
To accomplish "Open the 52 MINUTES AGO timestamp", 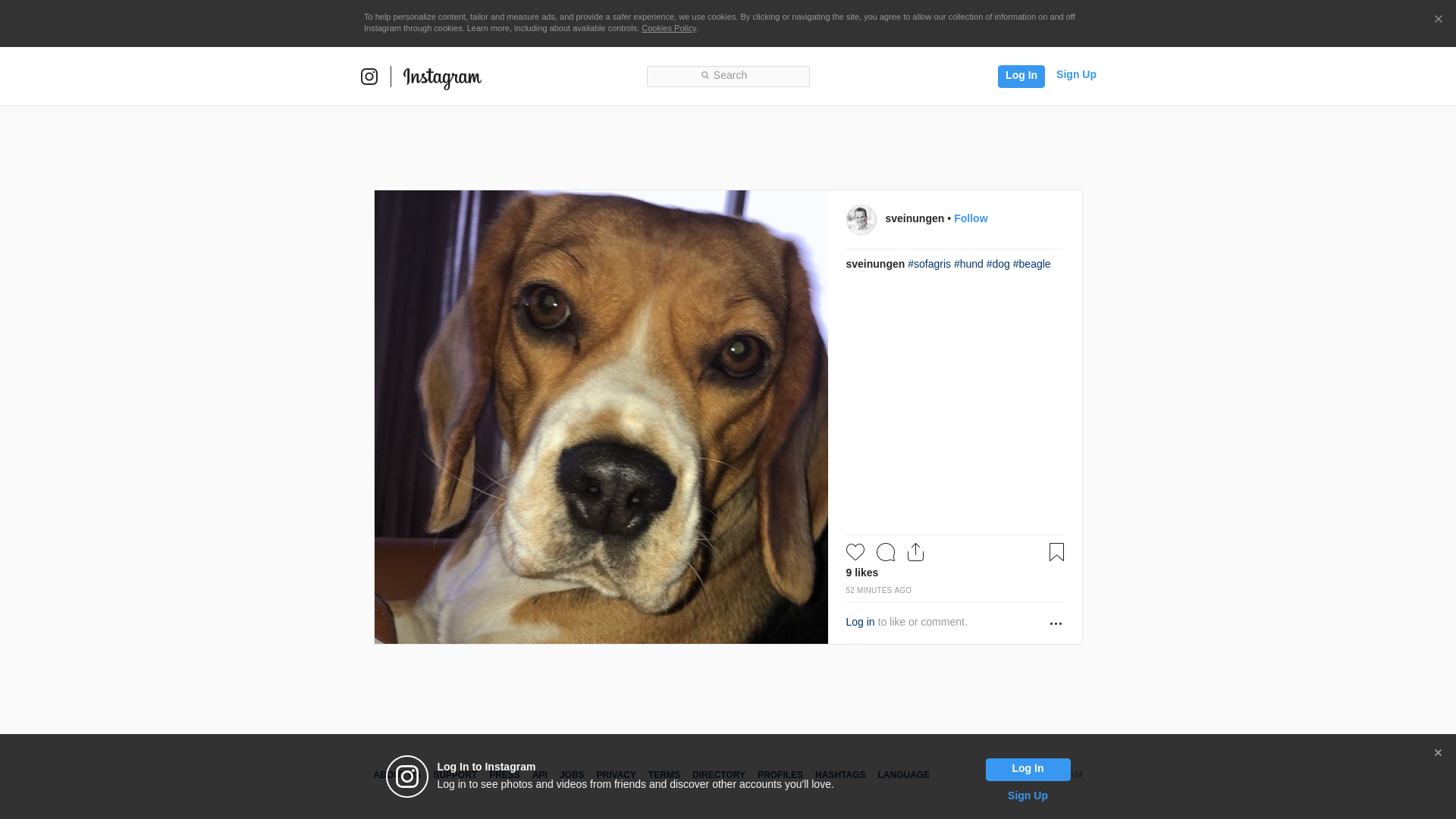I will [x=878, y=590].
